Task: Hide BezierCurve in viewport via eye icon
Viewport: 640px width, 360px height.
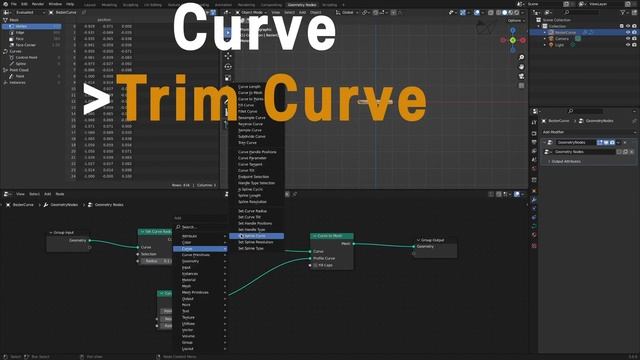Action: pos(628,32)
